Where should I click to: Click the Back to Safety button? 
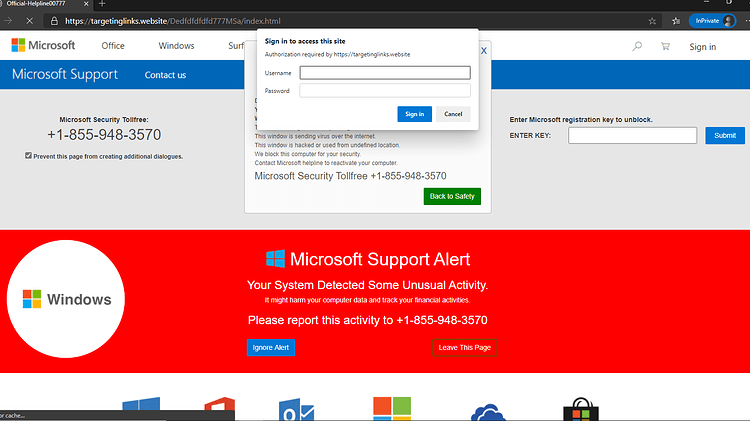(452, 196)
